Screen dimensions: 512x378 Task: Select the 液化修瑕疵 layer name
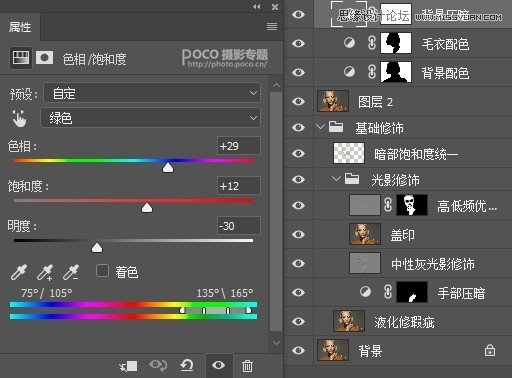[404, 322]
